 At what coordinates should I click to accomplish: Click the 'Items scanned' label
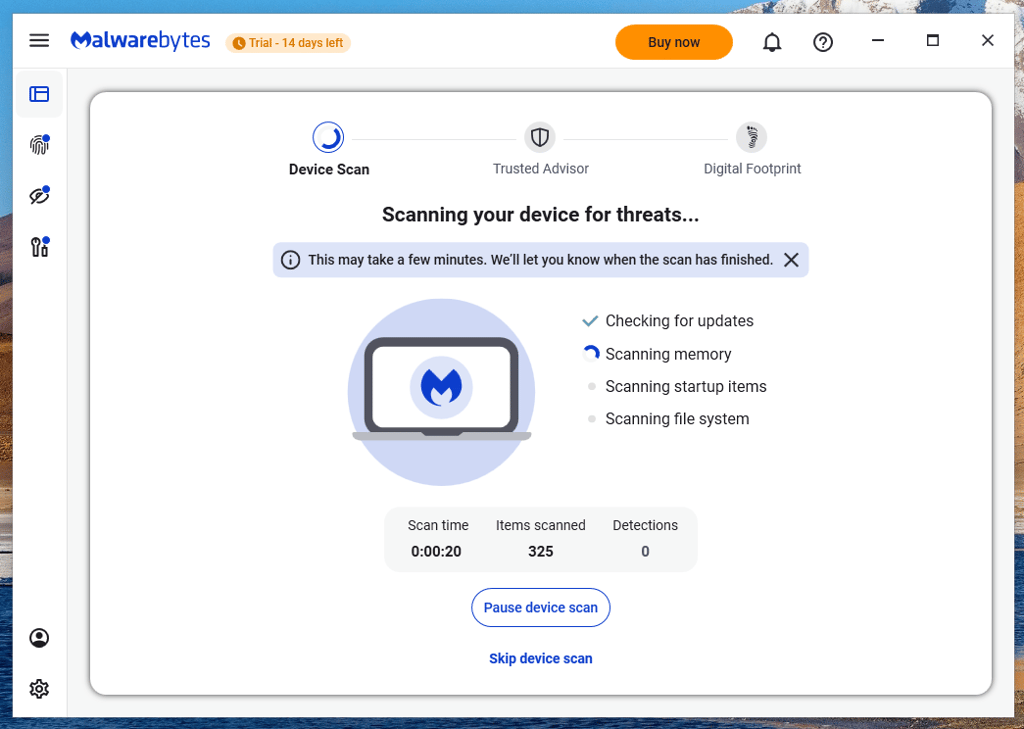tap(541, 525)
